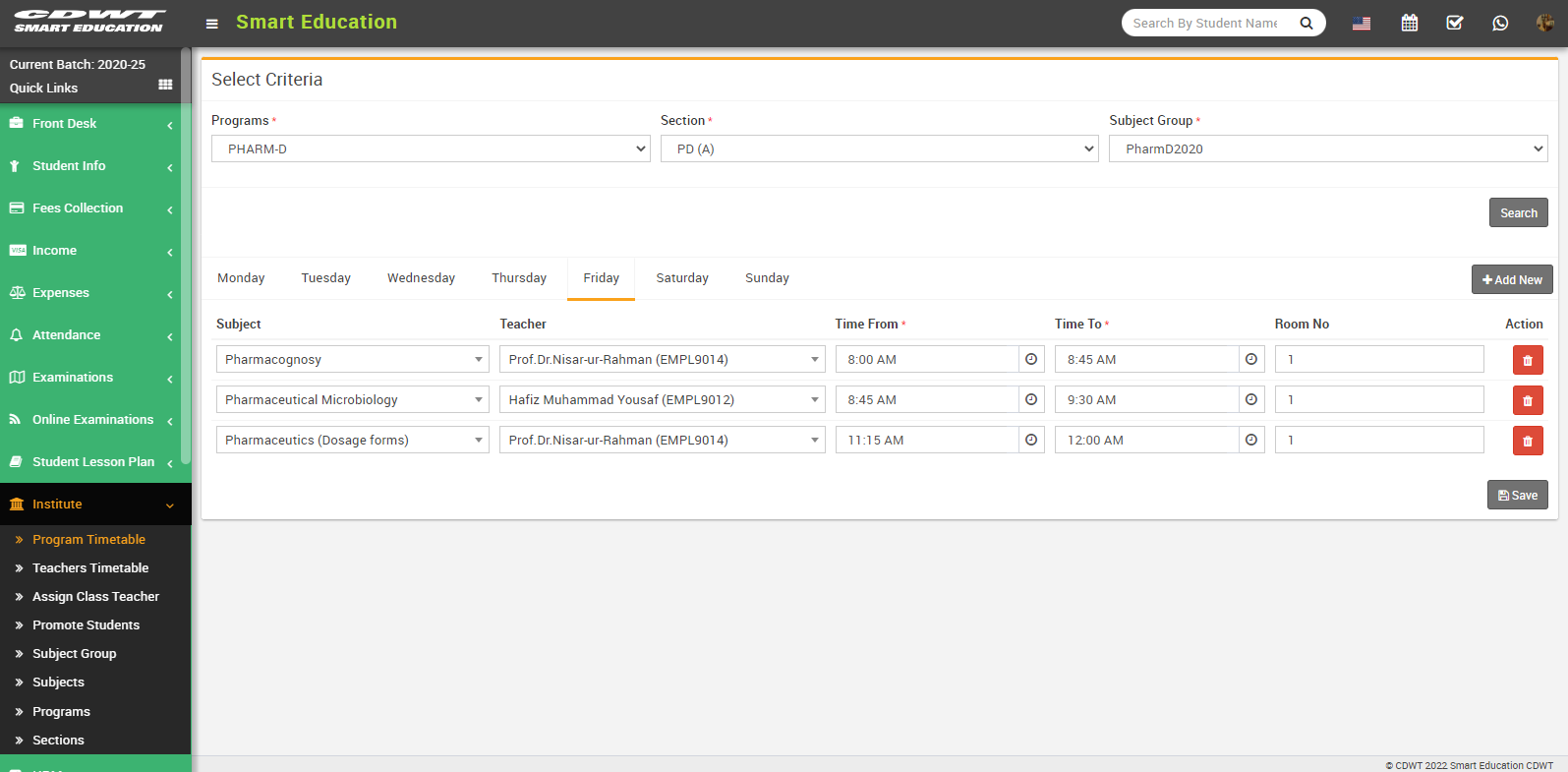Screen dimensions: 1568x772
Task: Open clock picker for 8:00 AM time
Action: 1031,359
